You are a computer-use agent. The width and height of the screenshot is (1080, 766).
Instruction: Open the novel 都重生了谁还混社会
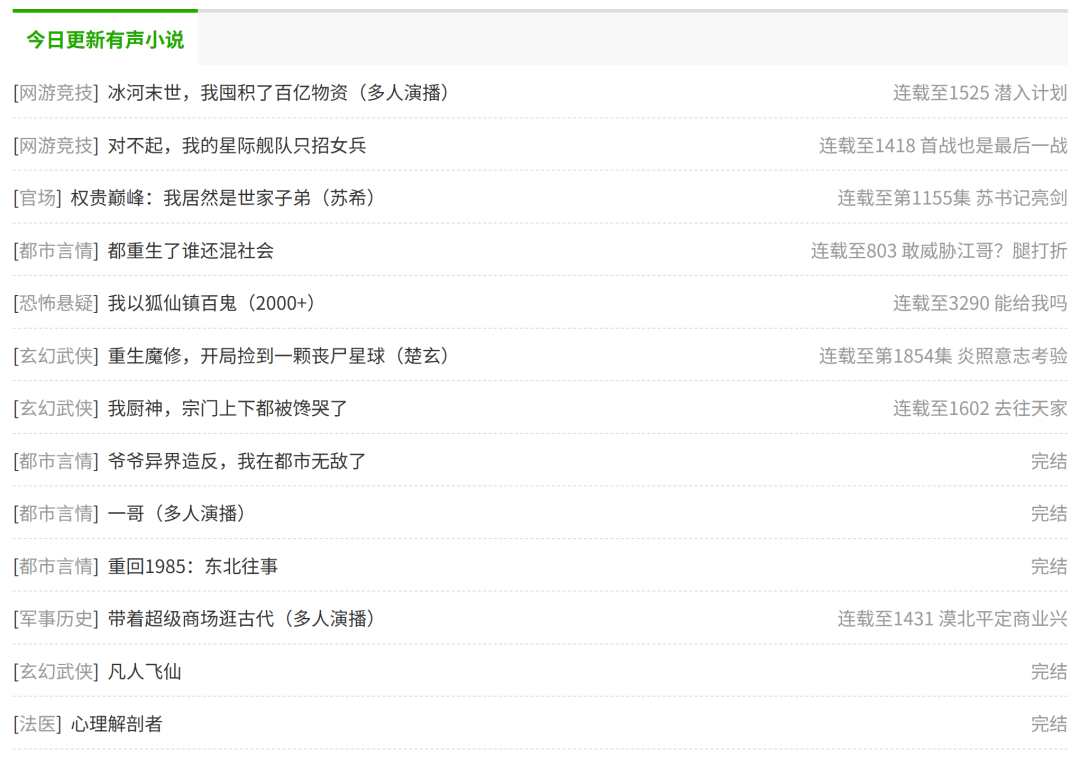pos(191,251)
